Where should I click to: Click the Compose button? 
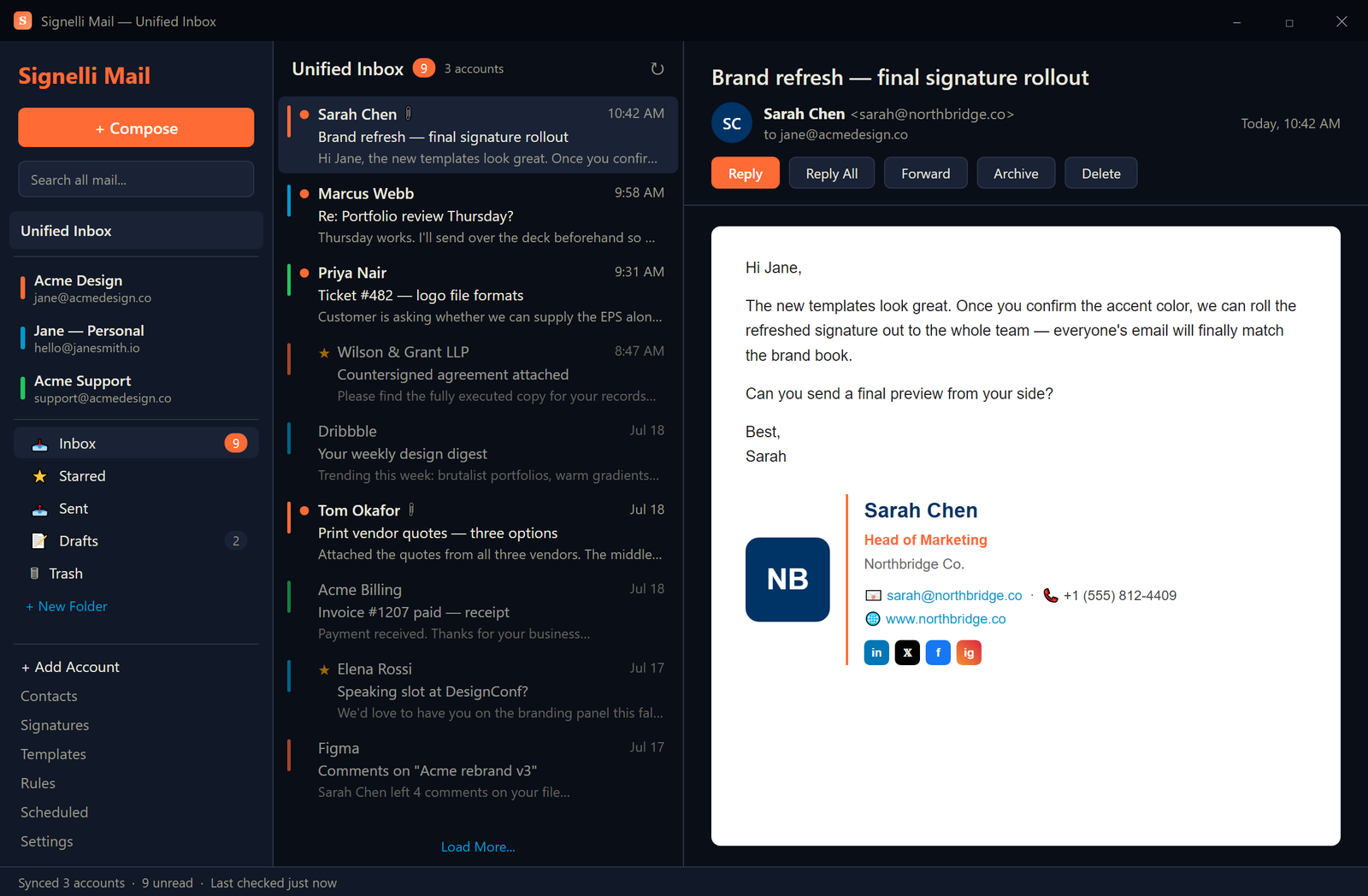pos(136,128)
